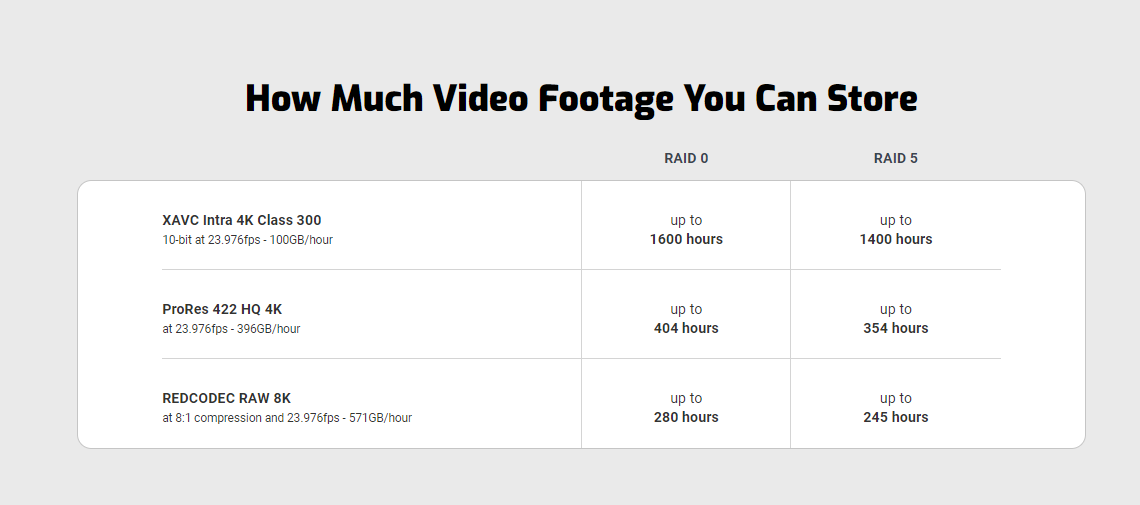Click "up to" above 280 hours
Viewport: 1140px width, 505px height.
[x=686, y=398]
